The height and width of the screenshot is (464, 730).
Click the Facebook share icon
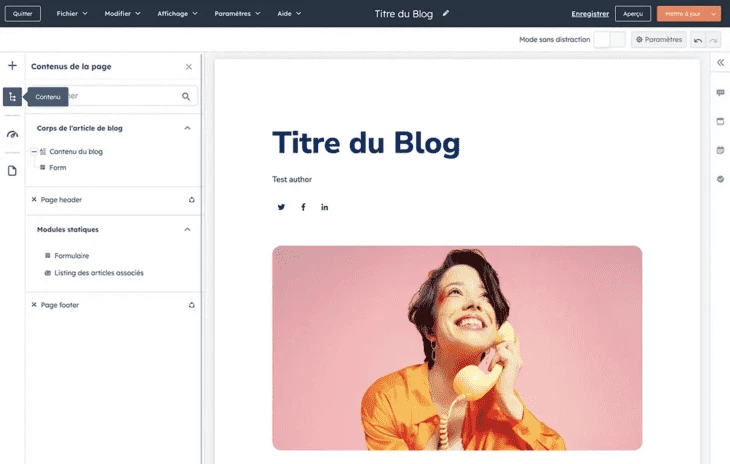(x=303, y=207)
